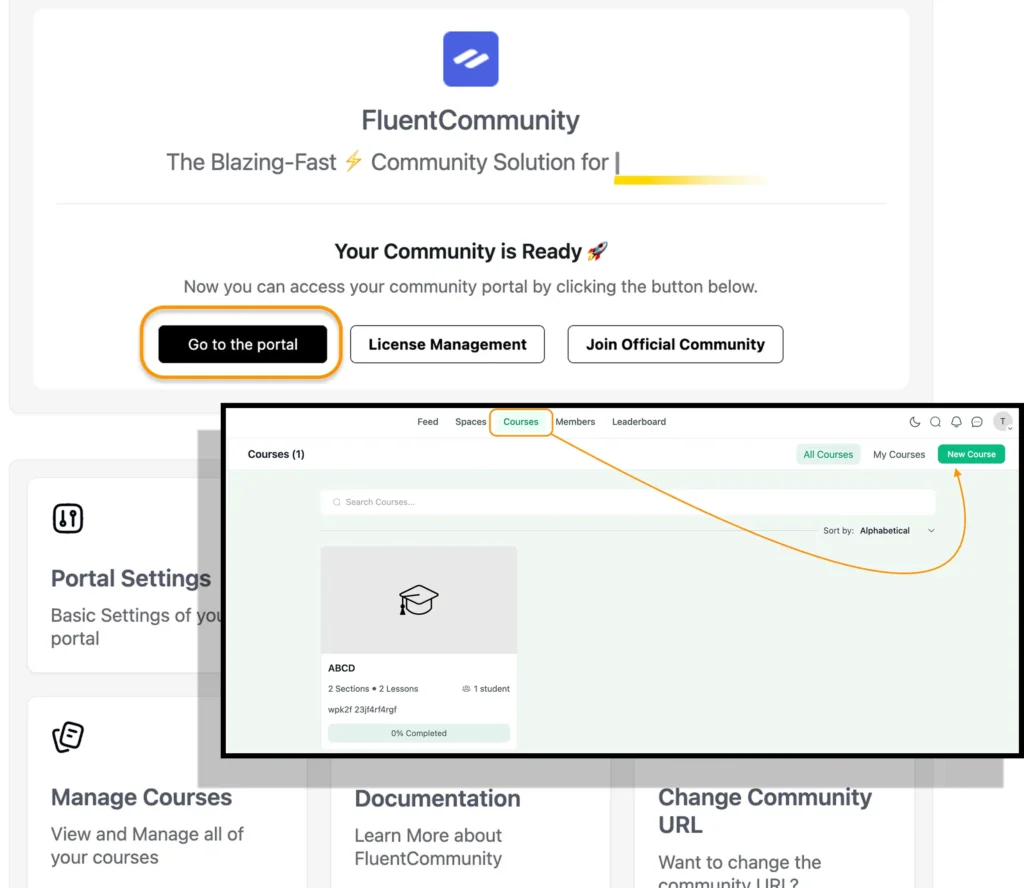This screenshot has height=888, width=1024.
Task: Open the Portal Settings sliders icon
Action: [x=68, y=518]
